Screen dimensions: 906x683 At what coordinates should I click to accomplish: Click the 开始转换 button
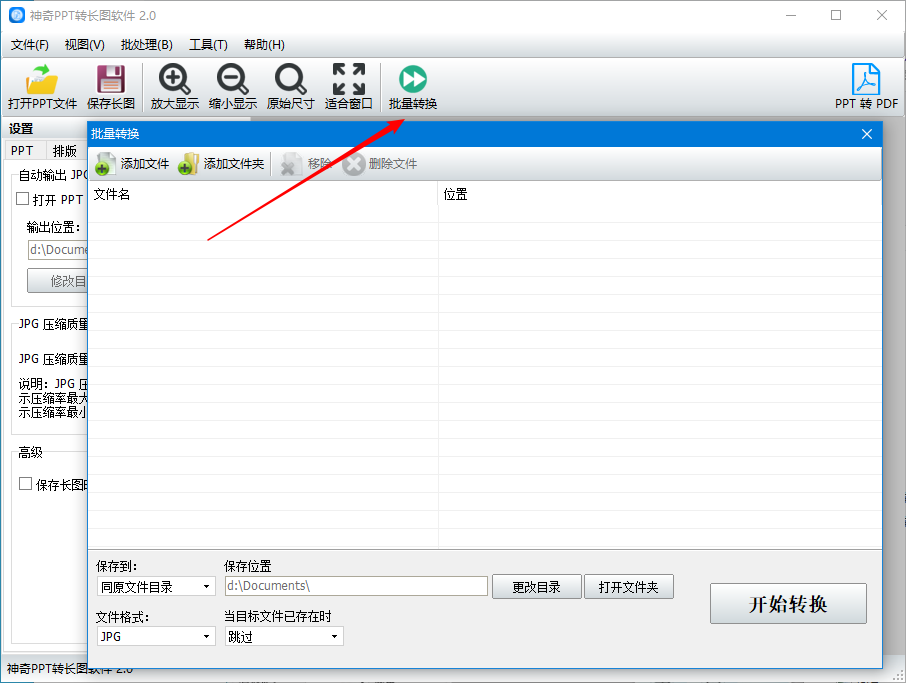coord(788,603)
